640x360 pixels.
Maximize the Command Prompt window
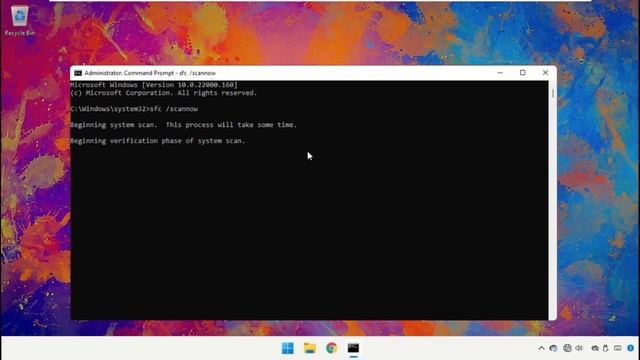tap(522, 73)
